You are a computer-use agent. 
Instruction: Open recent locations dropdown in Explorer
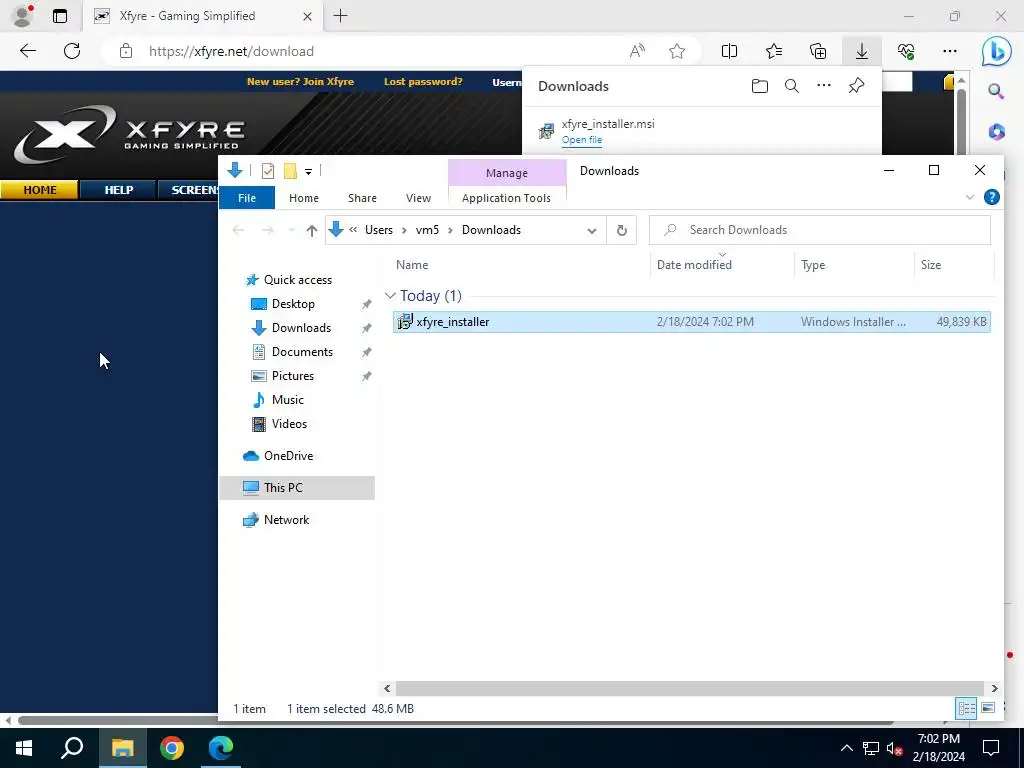click(291, 230)
